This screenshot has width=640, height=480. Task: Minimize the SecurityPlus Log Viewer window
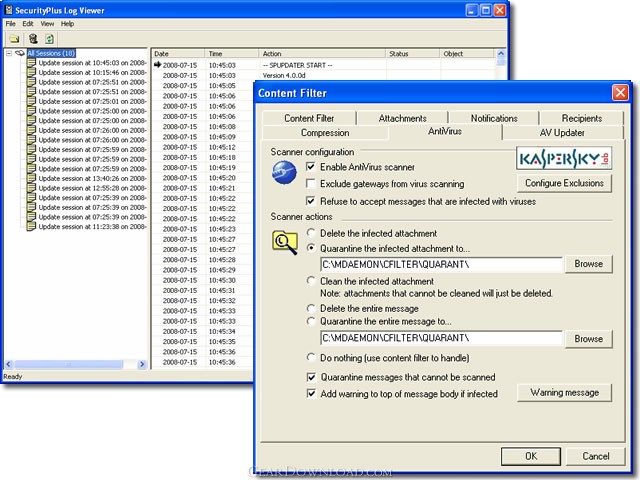click(471, 10)
